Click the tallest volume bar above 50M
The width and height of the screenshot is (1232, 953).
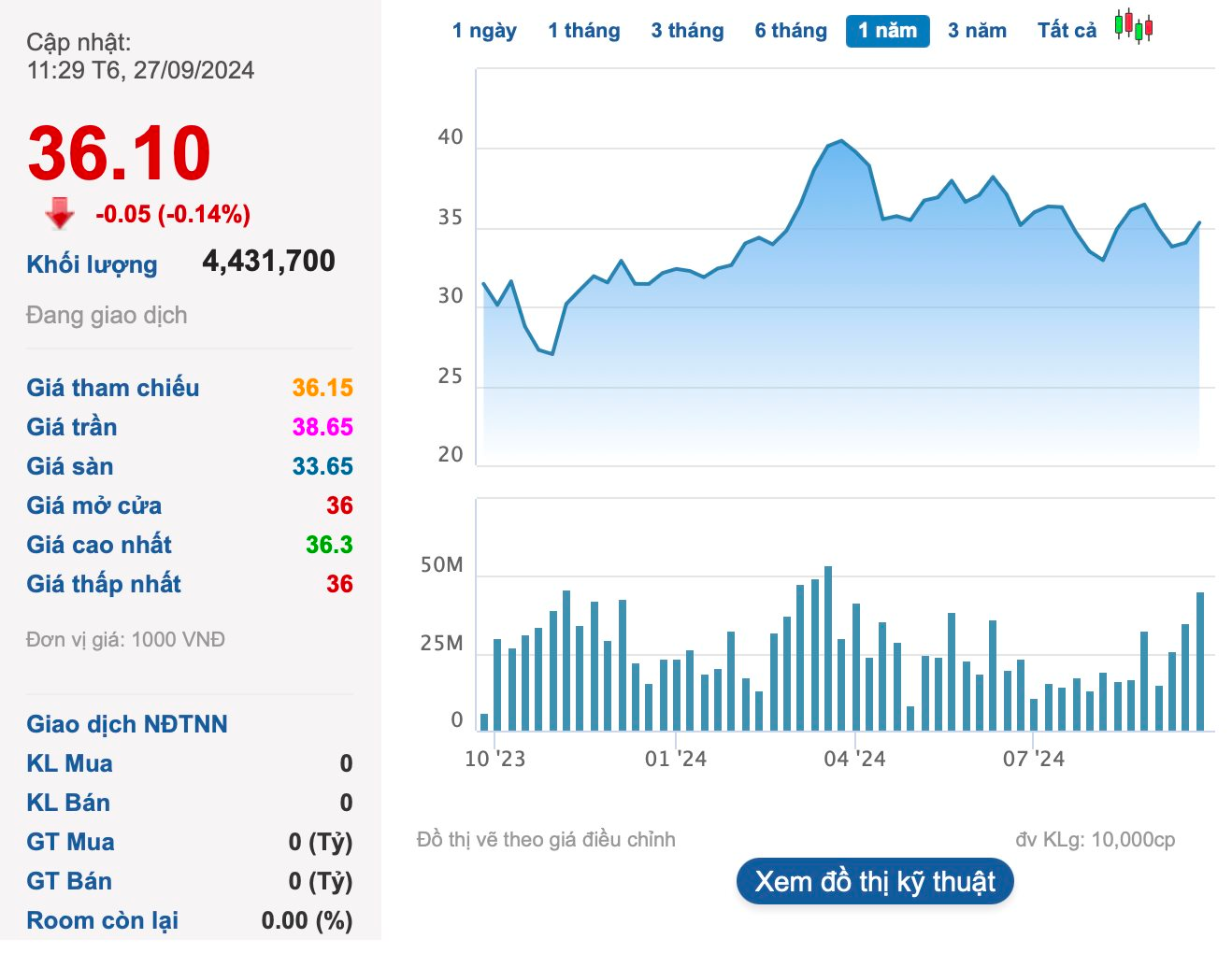tap(828, 648)
